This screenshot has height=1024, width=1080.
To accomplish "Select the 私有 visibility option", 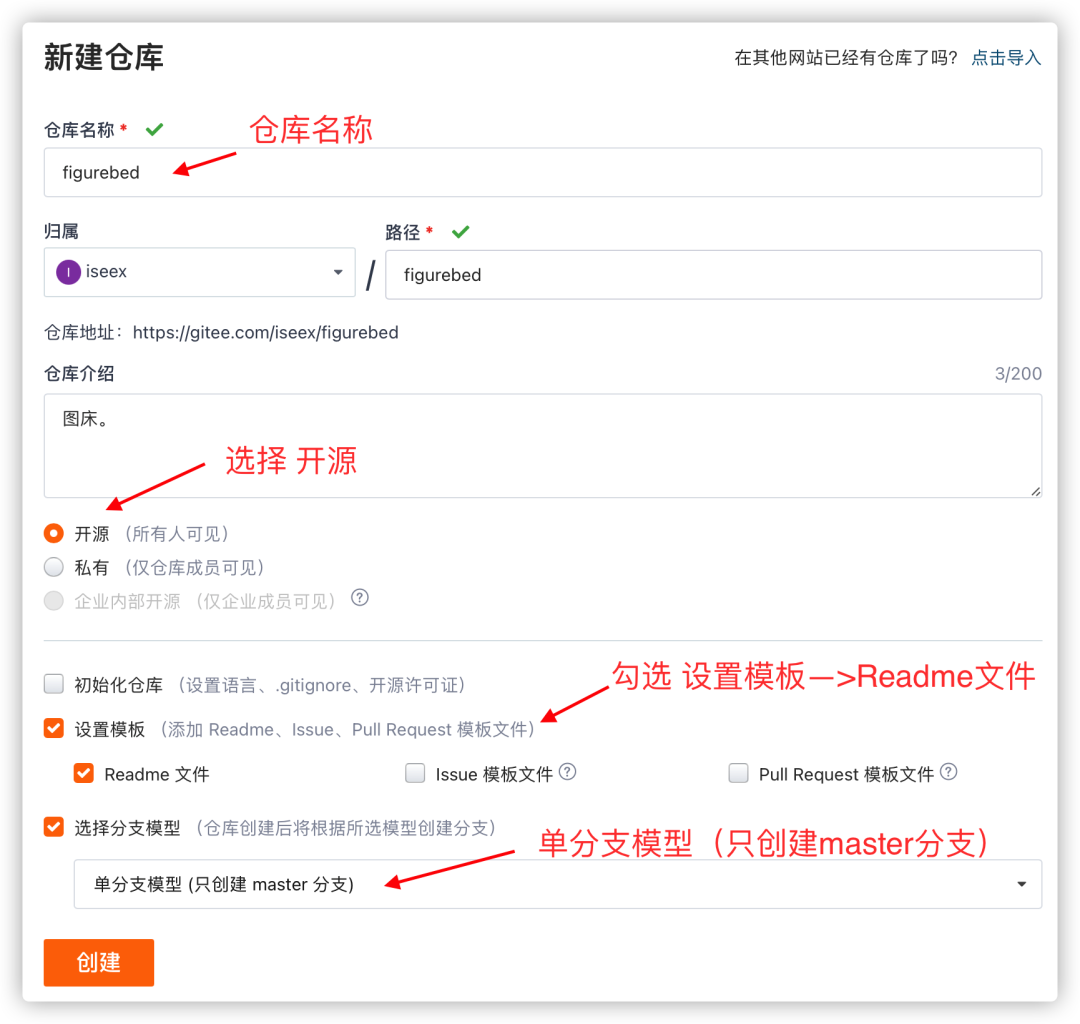I will tap(53, 567).
